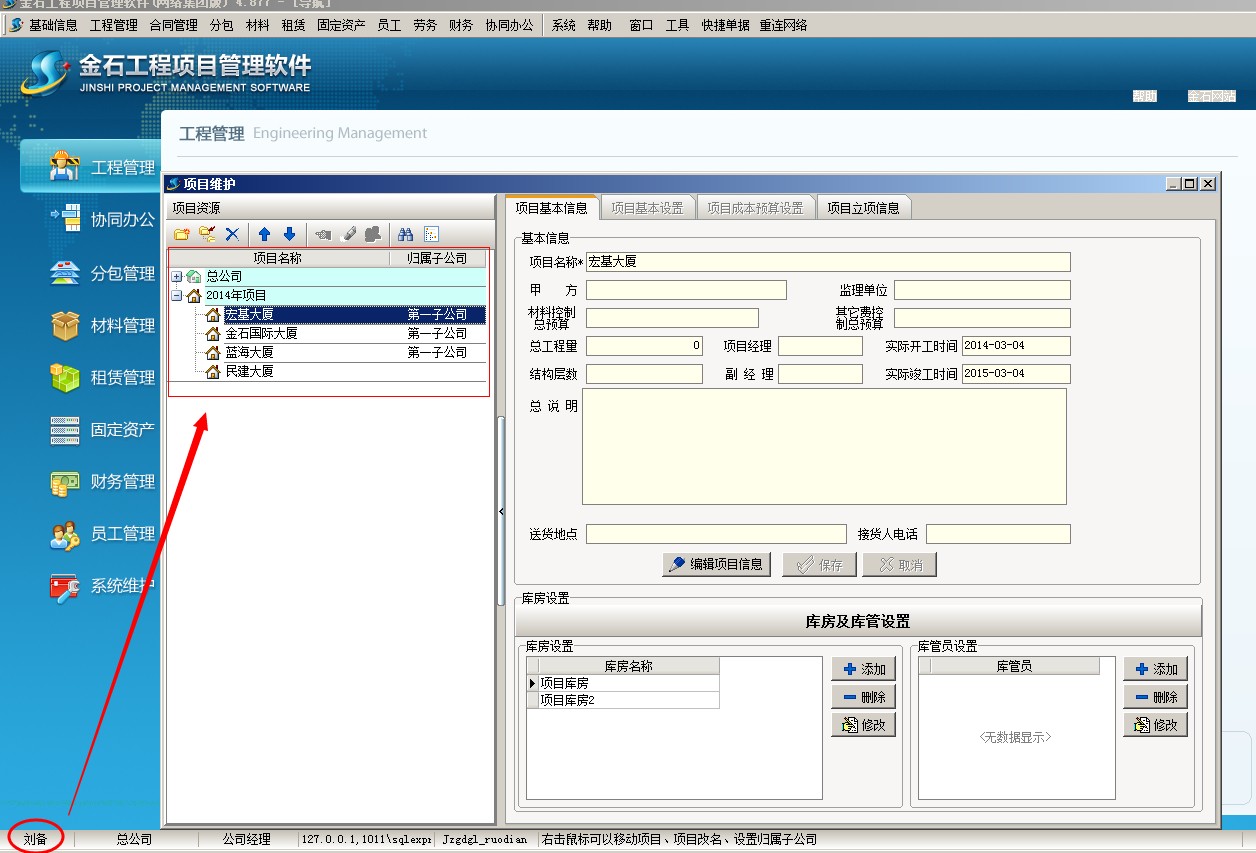
Task: Click the blue X delete icon
Action: (x=232, y=234)
